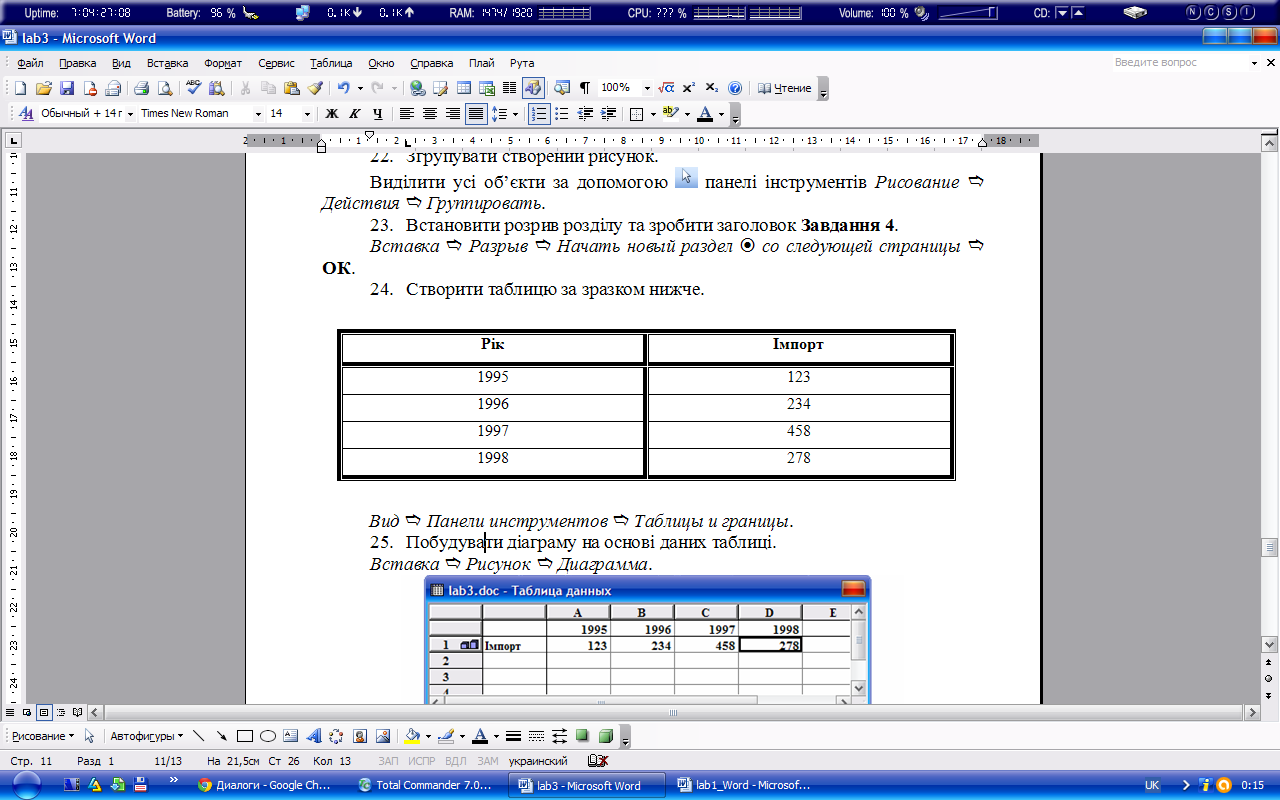Viewport: 1280px width, 800px height.
Task: Open the Сервис menu
Action: pos(276,63)
